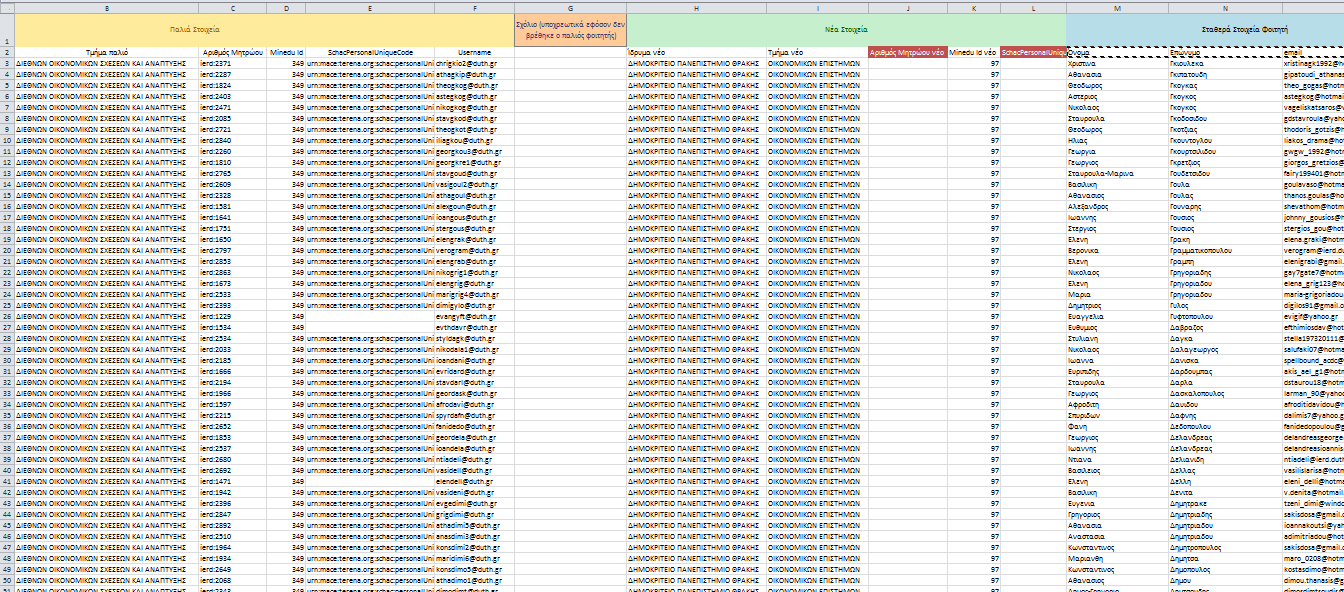Click email cell 'evigif@yahoo.gr'
This screenshot has width=1344, height=592.
coord(1313,316)
